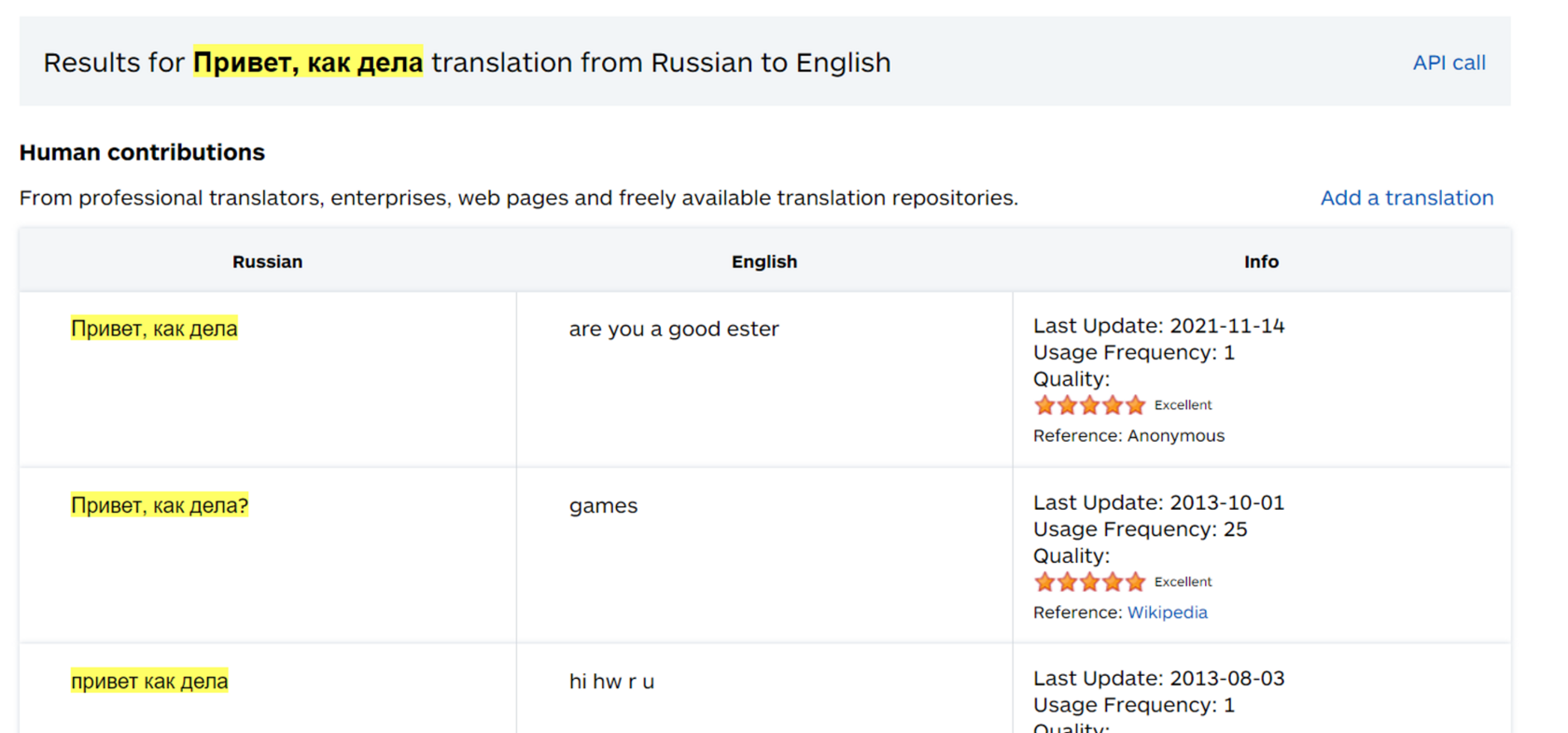Open the API call link
Viewport: 1568px width, 733px height.
(x=1448, y=63)
